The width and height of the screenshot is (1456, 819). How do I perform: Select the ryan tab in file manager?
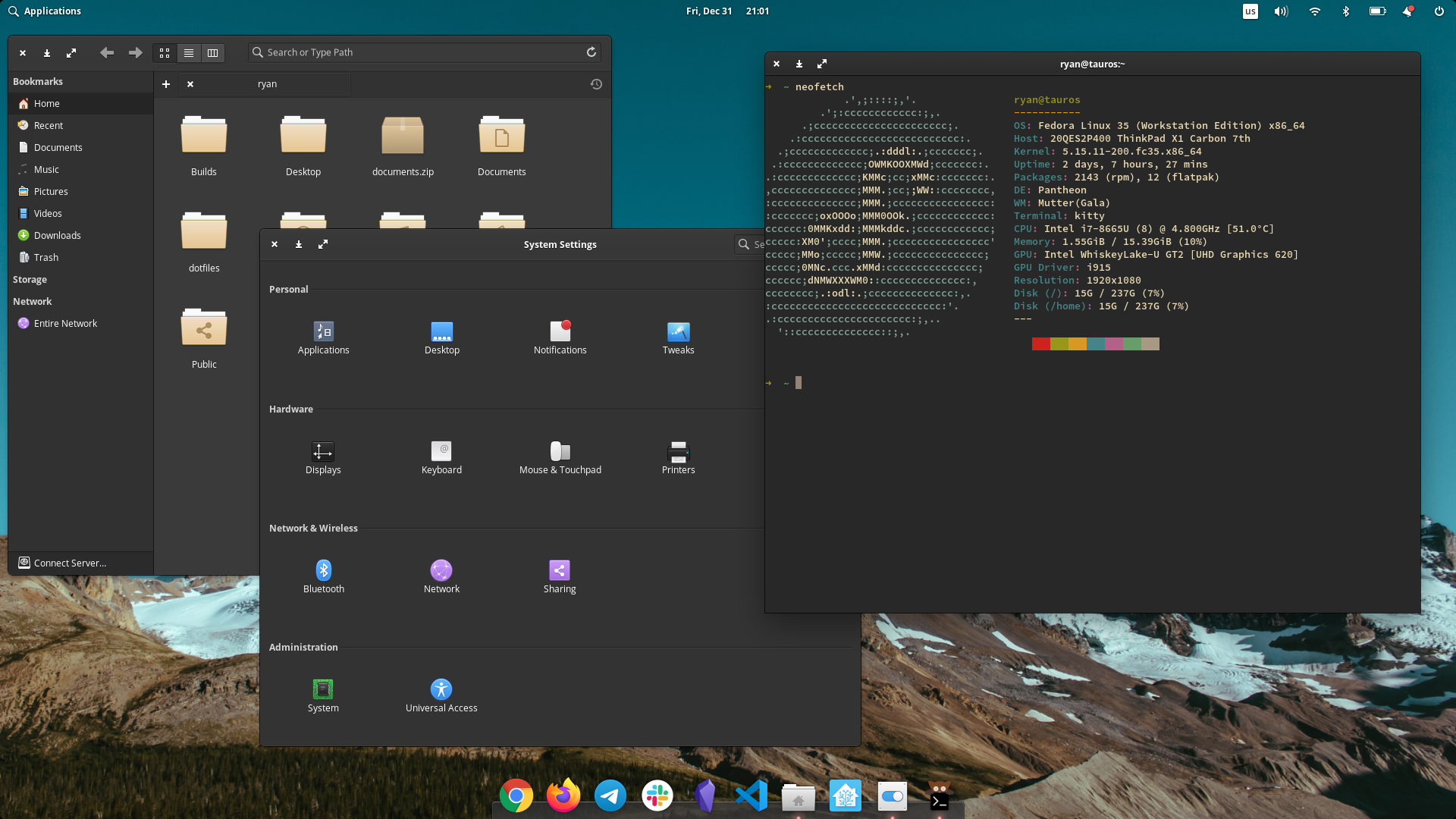pos(267,84)
